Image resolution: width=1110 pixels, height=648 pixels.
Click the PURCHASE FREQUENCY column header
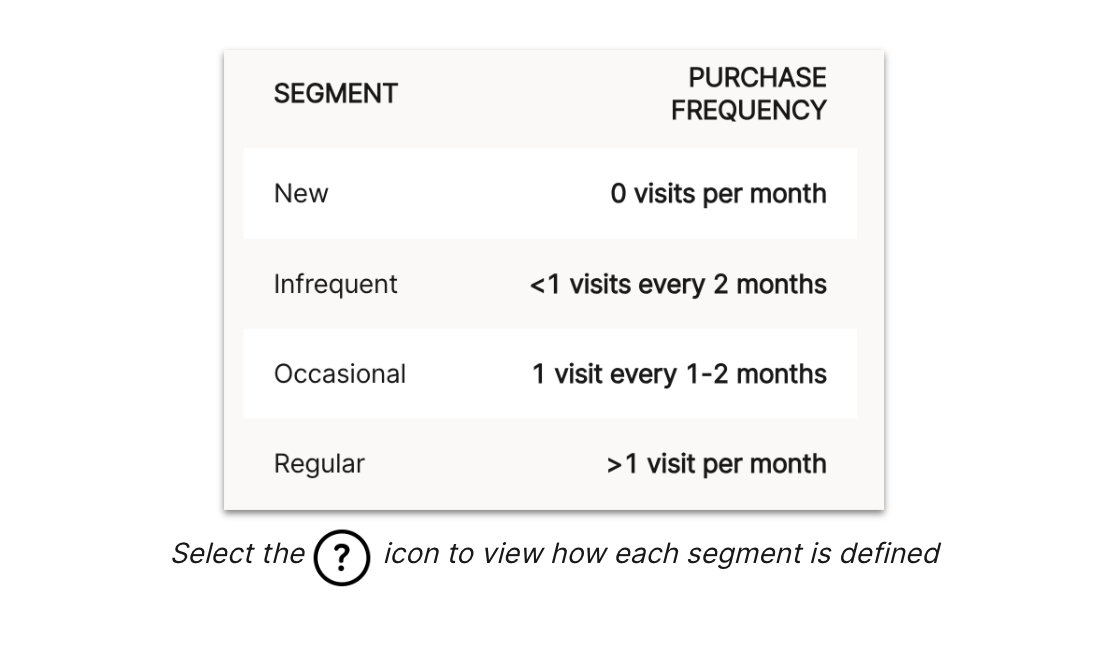(x=748, y=94)
